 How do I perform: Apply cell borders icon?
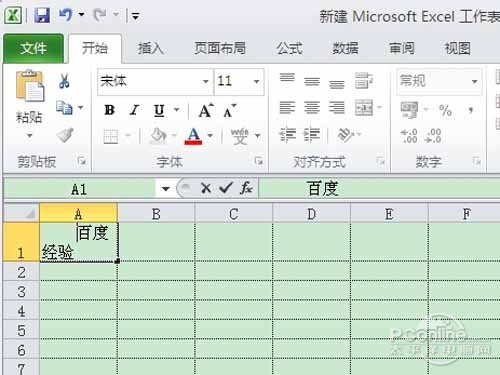111,136
